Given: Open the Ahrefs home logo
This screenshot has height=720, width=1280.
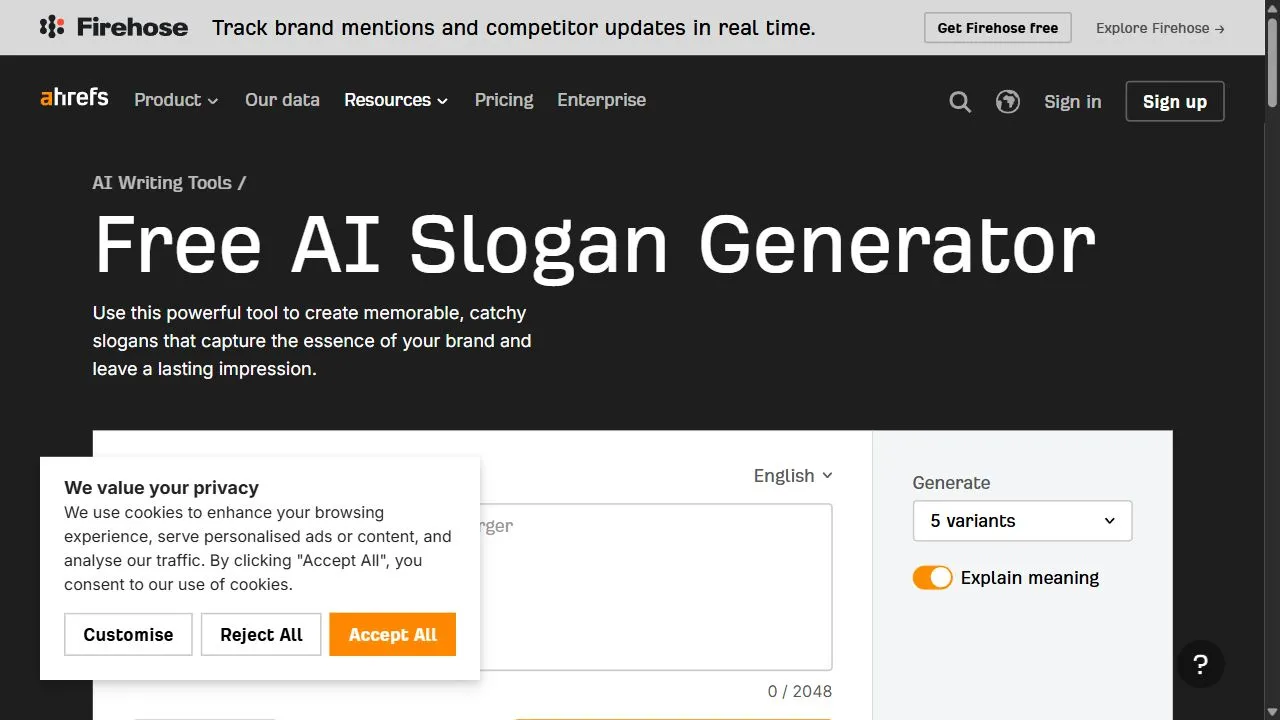Looking at the screenshot, I should tap(74, 98).
